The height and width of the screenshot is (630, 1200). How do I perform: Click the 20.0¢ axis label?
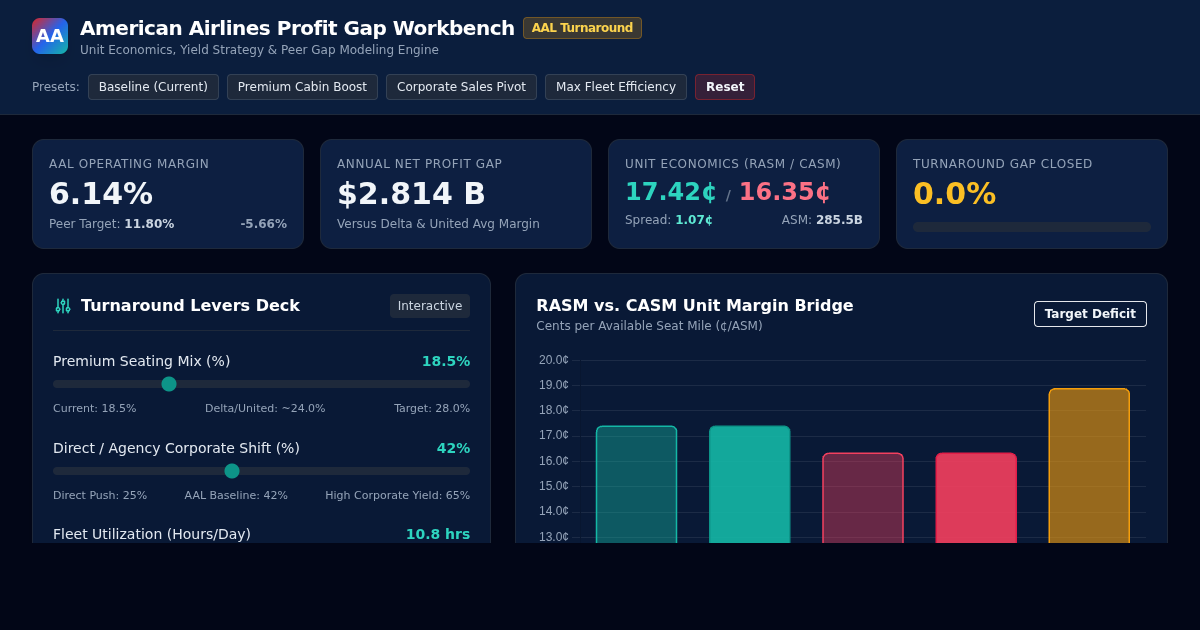553,360
